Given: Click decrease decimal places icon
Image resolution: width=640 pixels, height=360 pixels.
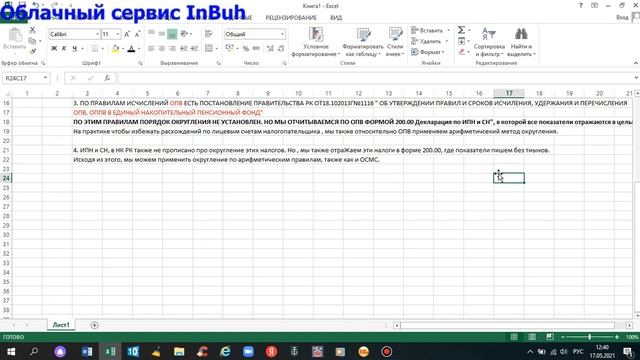Looking at the screenshot, I should (281, 49).
